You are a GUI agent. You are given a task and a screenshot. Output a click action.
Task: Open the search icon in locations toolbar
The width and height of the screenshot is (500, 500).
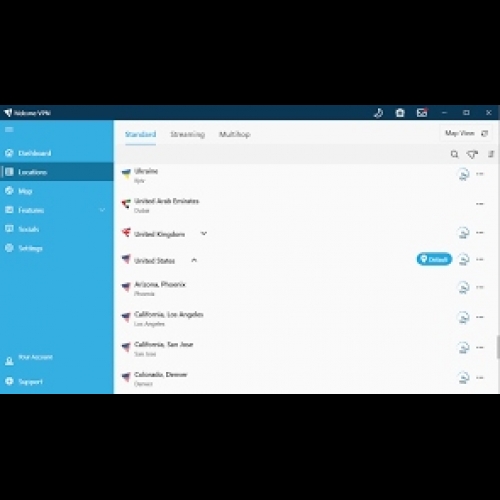click(x=454, y=154)
